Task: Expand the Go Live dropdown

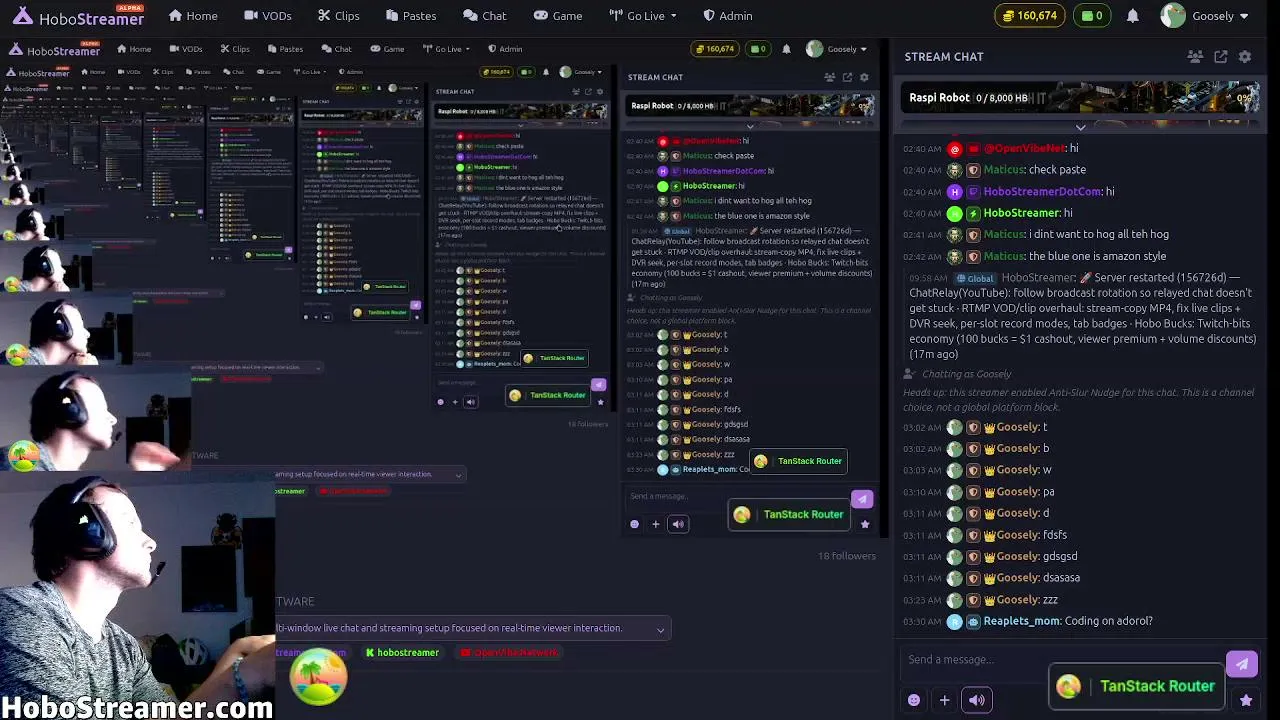Action: (x=643, y=16)
